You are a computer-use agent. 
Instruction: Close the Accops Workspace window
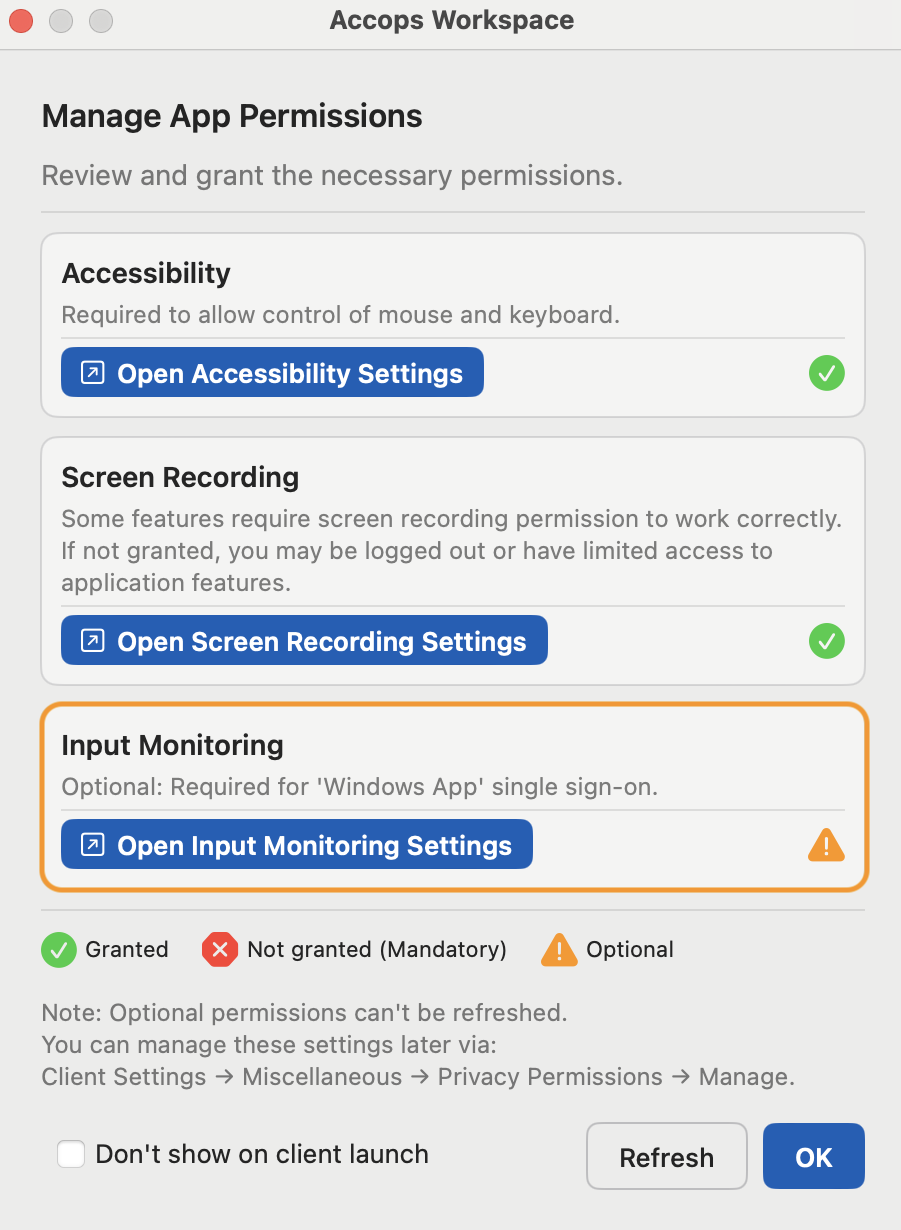(x=20, y=20)
